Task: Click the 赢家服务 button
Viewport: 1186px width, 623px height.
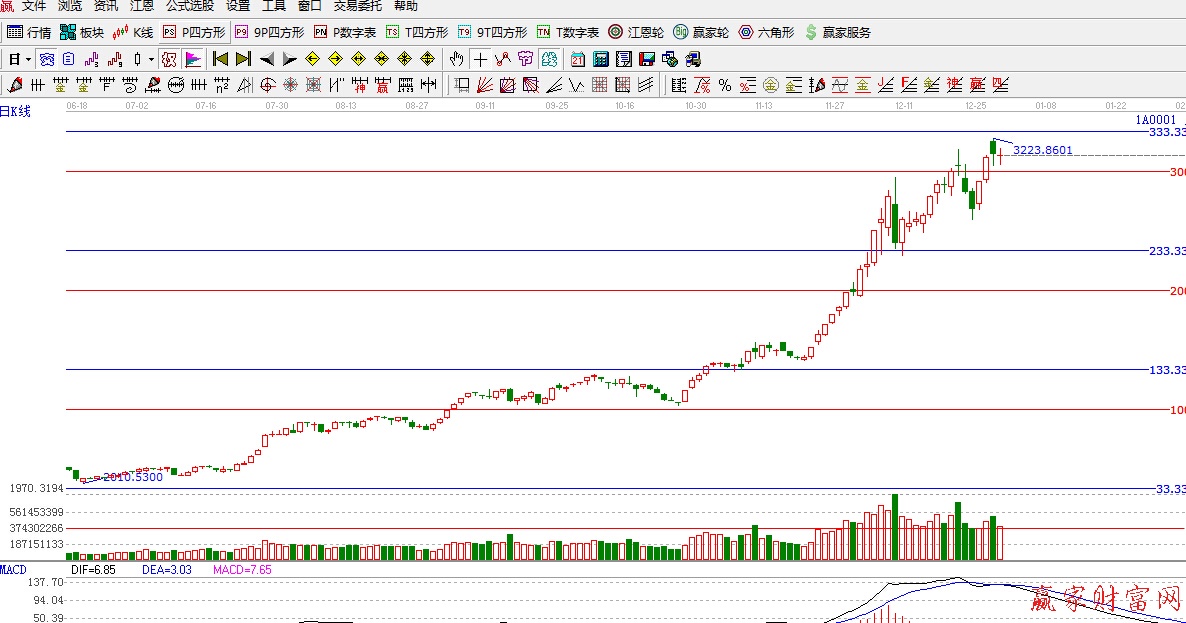Action: tap(836, 32)
